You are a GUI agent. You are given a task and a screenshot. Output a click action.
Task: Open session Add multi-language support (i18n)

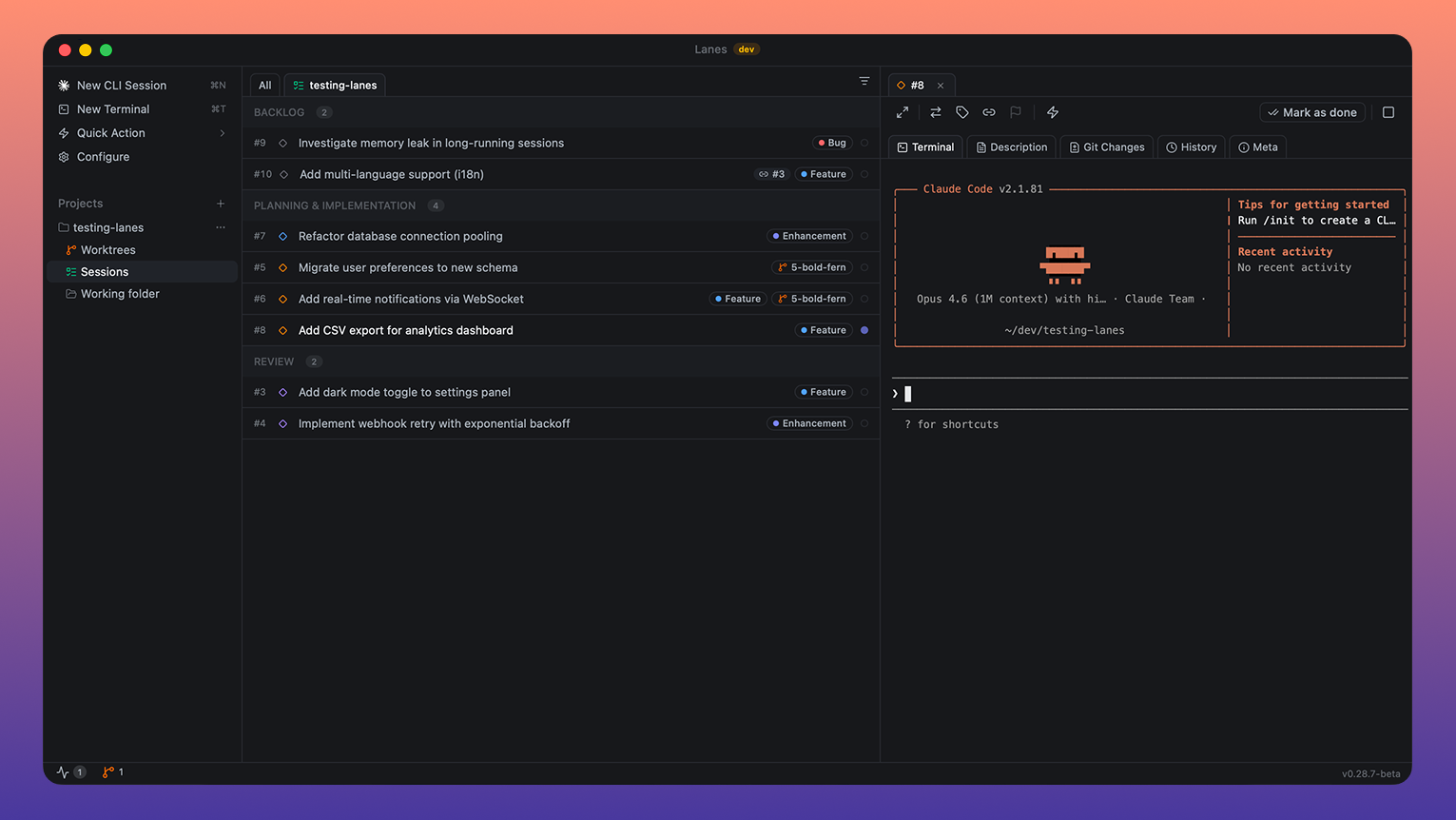coord(392,174)
